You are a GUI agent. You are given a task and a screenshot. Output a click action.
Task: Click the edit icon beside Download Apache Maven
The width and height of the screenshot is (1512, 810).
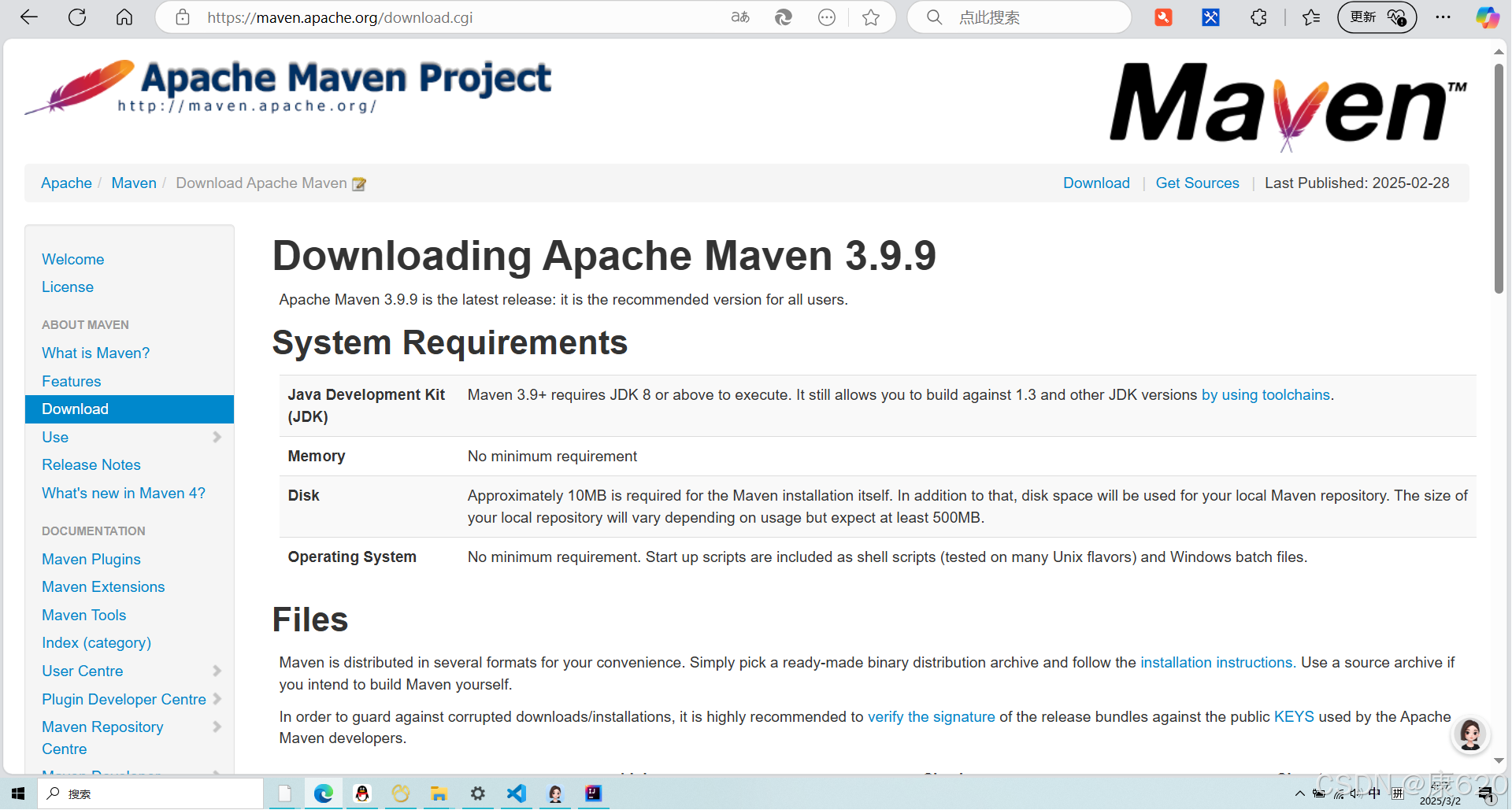coord(359,184)
